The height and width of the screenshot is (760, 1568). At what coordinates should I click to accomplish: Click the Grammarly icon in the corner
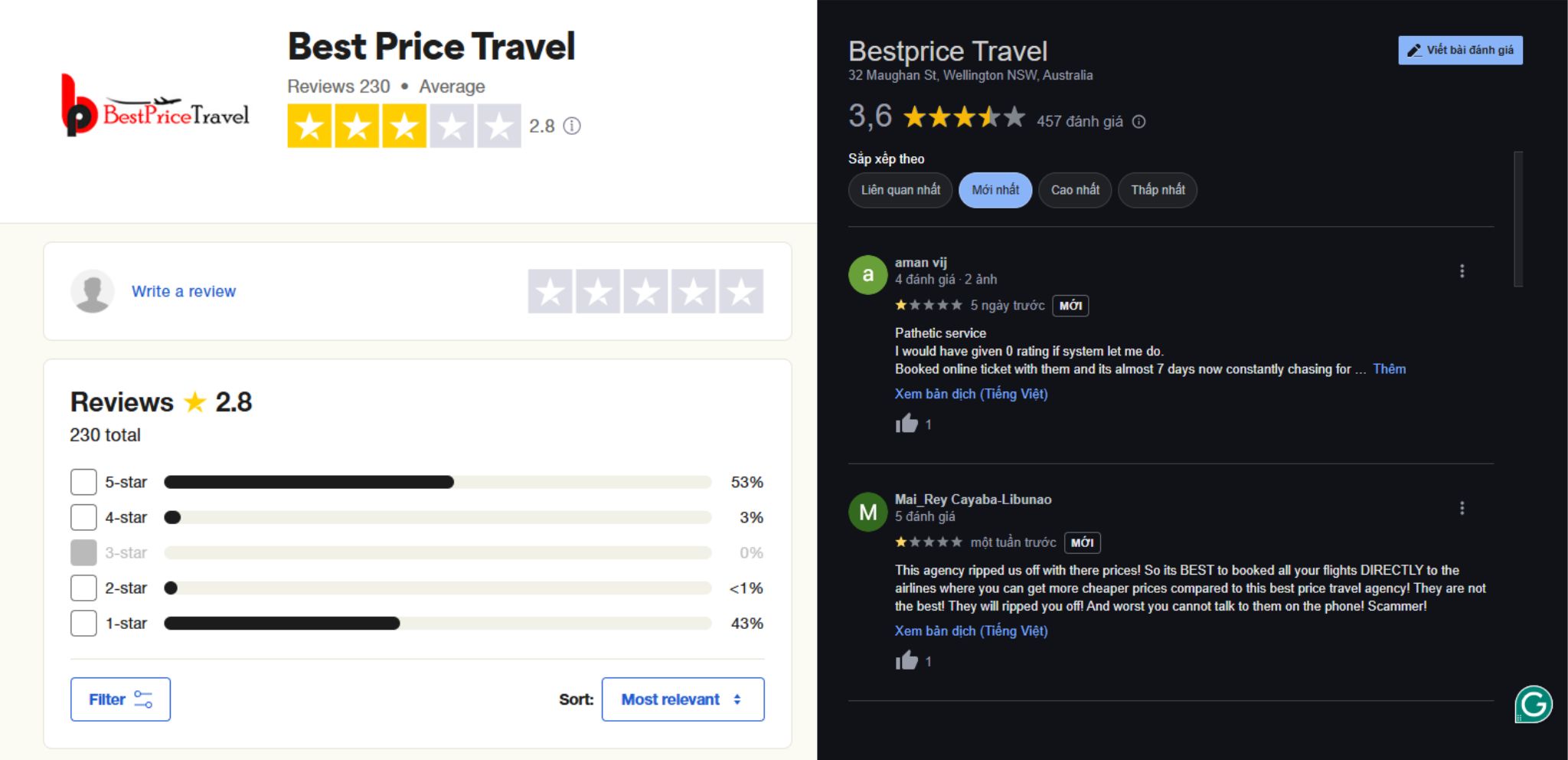point(1535,703)
